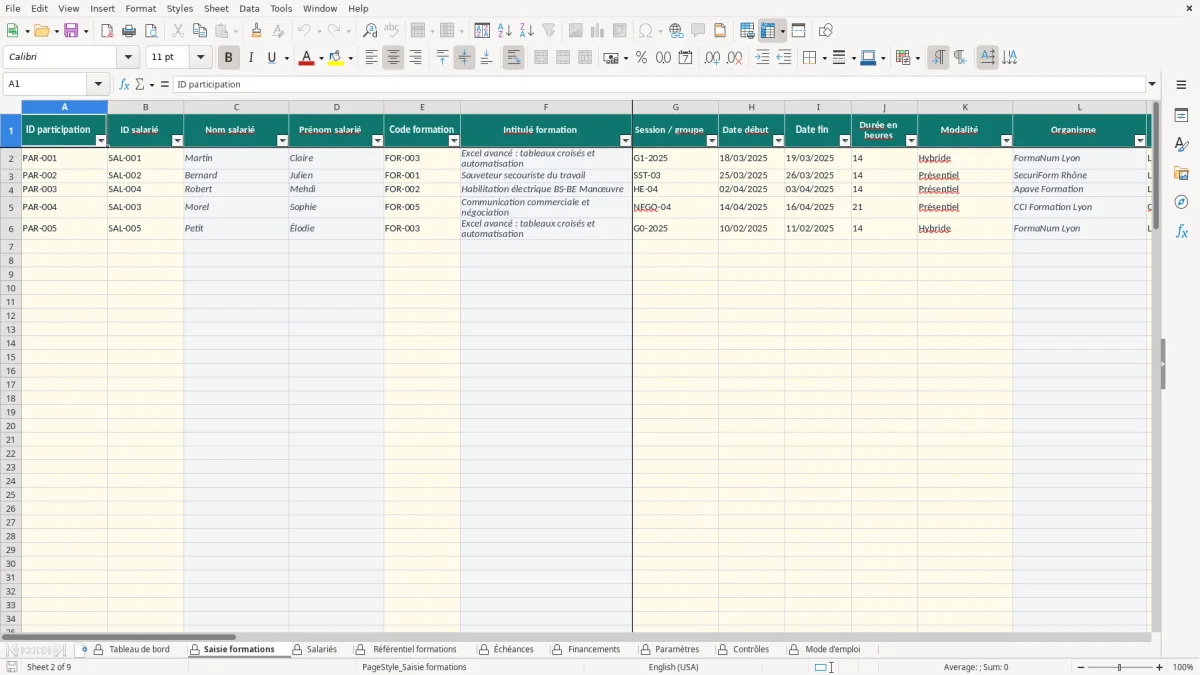Switch to Référentiel formations sheet tab
The image size is (1200, 675).
coord(414,650)
